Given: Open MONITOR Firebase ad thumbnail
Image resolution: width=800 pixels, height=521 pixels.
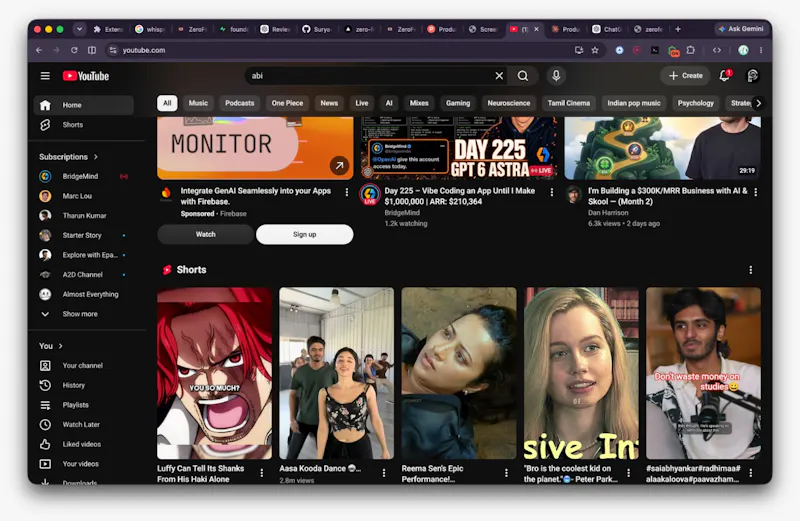Looking at the screenshot, I should [255, 148].
